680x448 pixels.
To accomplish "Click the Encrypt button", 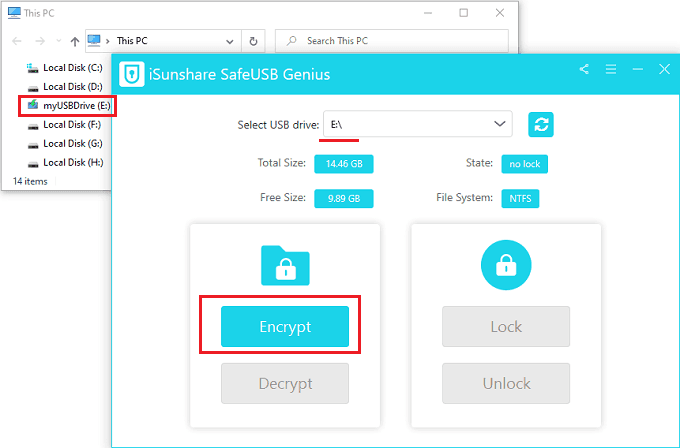I will [x=285, y=327].
